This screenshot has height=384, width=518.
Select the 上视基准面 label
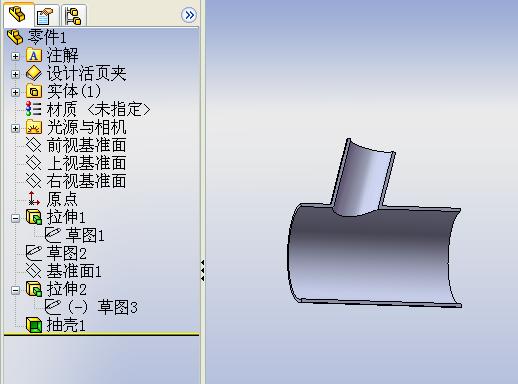[x=86, y=163]
